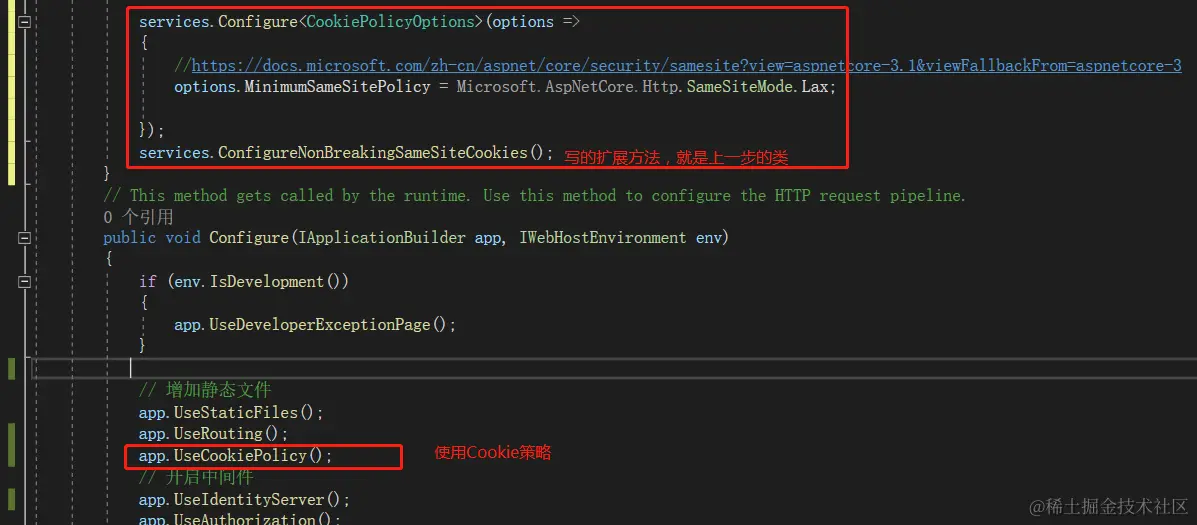1197x525 pixels.
Task: Click the CookiePolicyOptions type name
Action: tap(390, 22)
